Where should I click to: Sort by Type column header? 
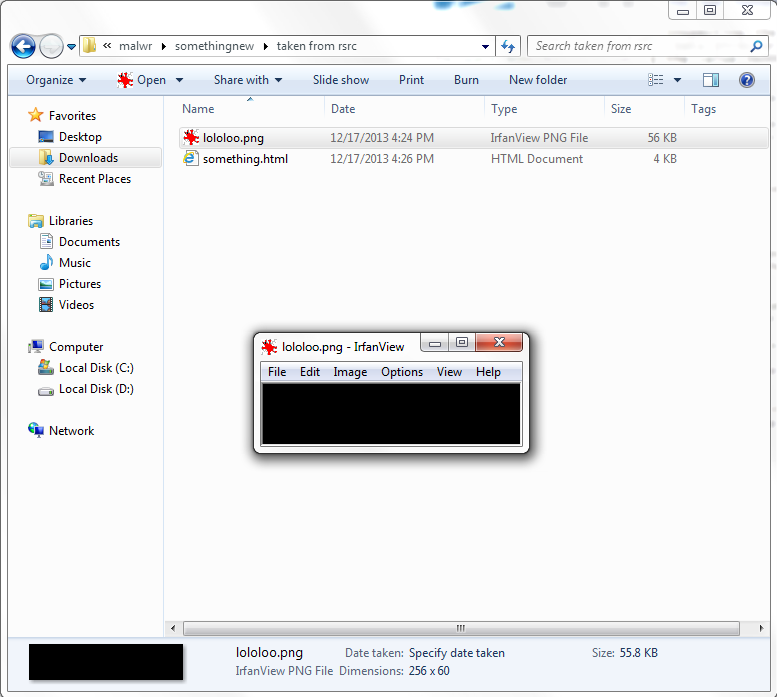[504, 109]
